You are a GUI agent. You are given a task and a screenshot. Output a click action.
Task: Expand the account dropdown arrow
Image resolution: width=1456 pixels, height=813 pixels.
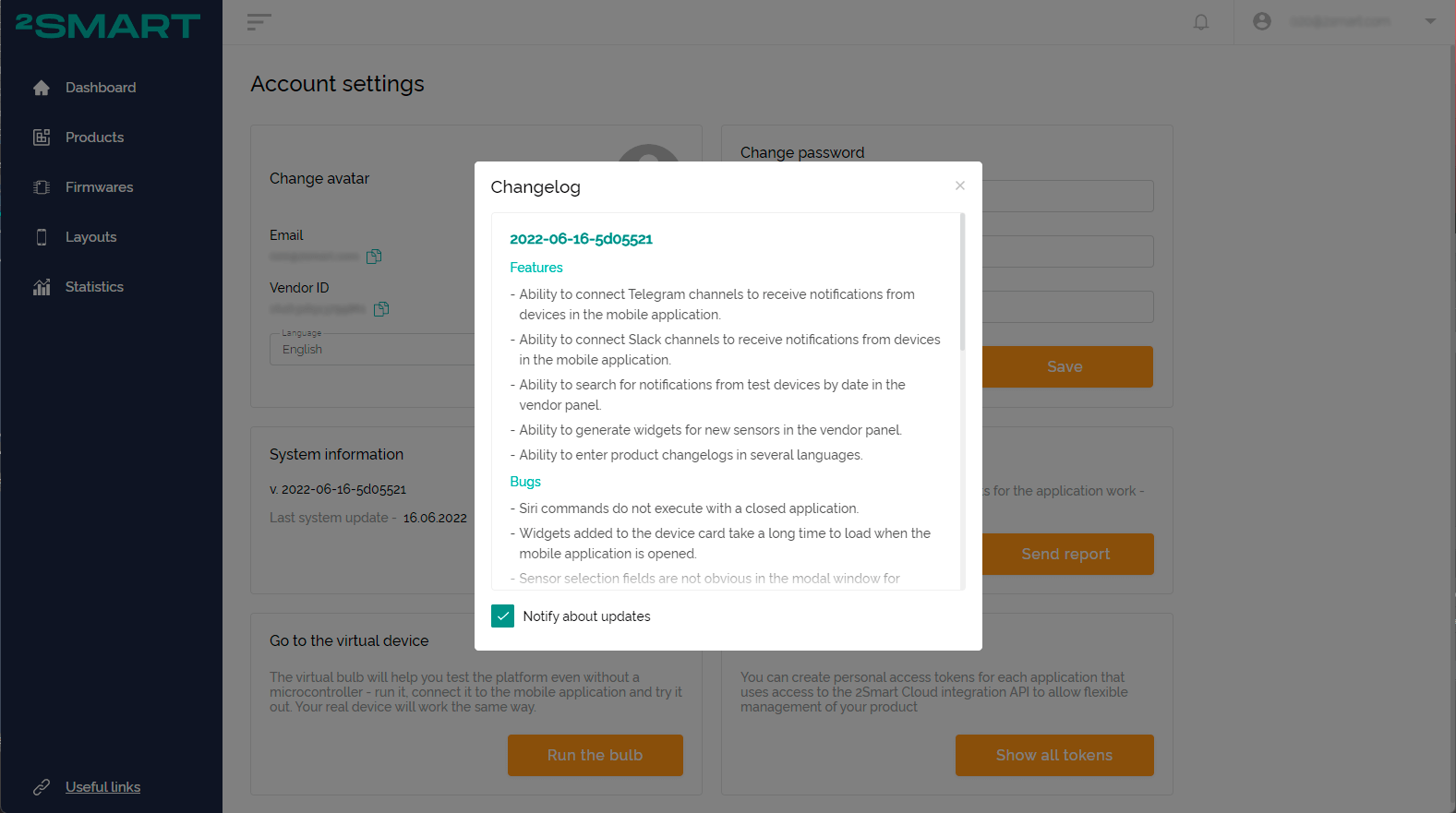click(x=1430, y=21)
